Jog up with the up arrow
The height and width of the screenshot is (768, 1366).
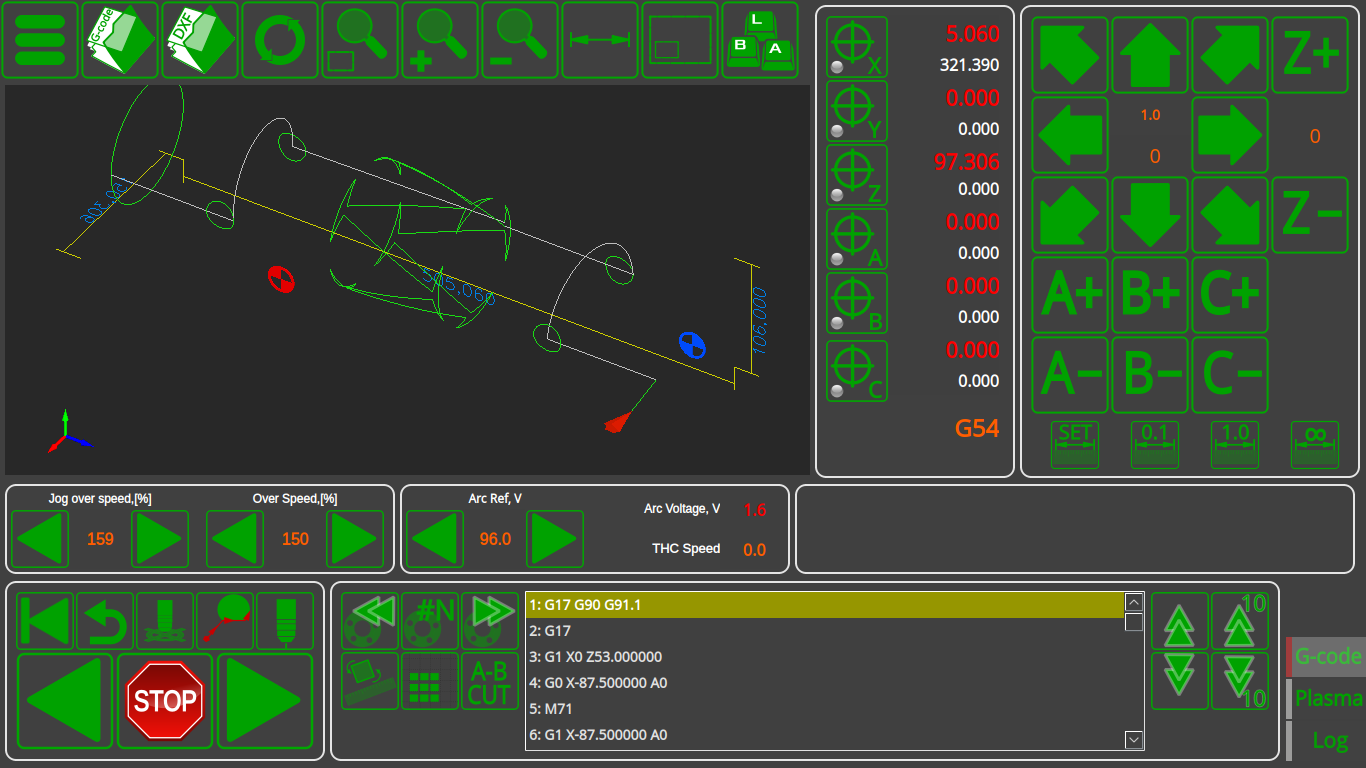pos(1150,55)
